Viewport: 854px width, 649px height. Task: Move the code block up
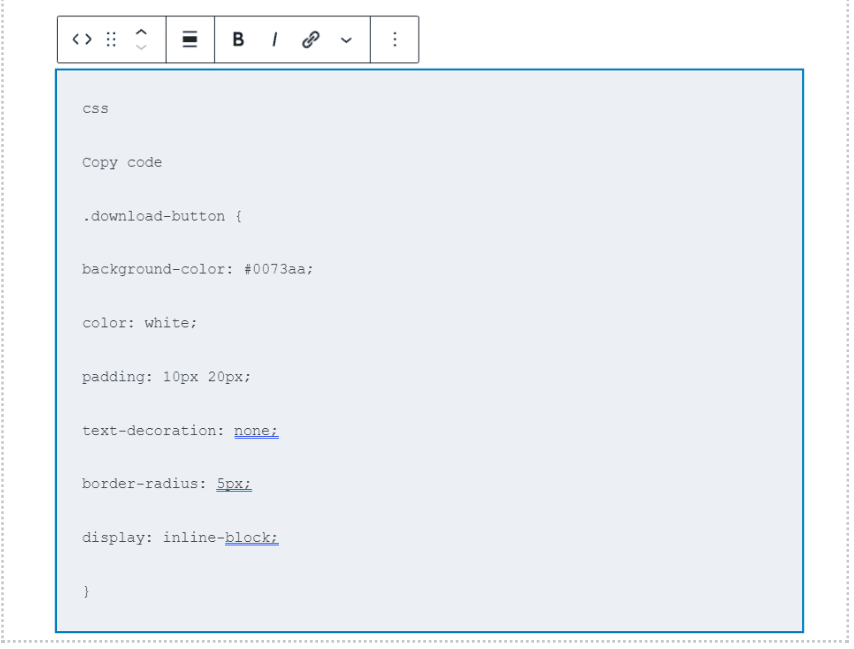pyautogui.click(x=141, y=32)
